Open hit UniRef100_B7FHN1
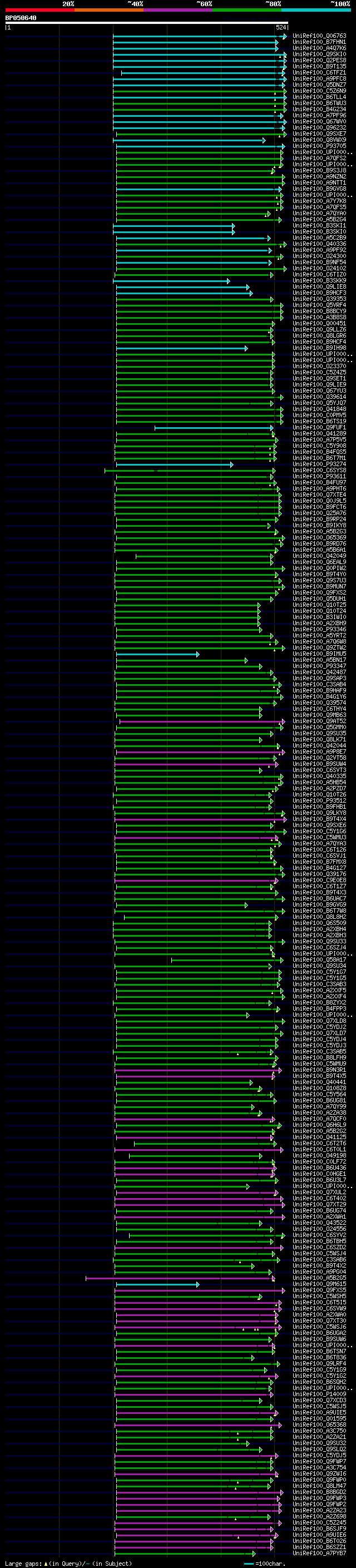 pyautogui.click(x=319, y=43)
